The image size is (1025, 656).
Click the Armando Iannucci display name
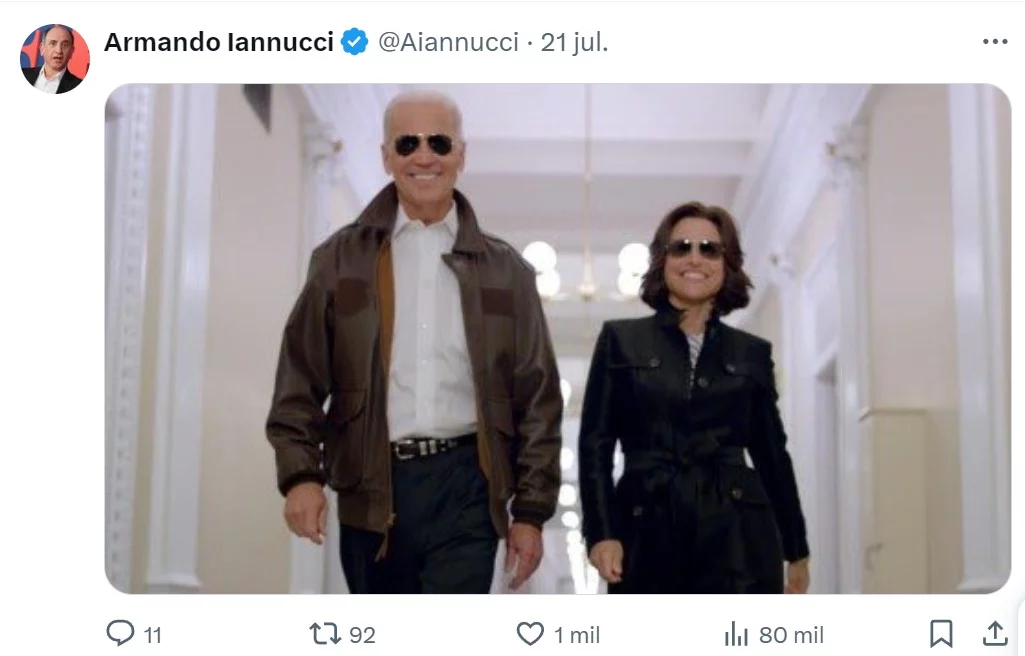click(219, 42)
